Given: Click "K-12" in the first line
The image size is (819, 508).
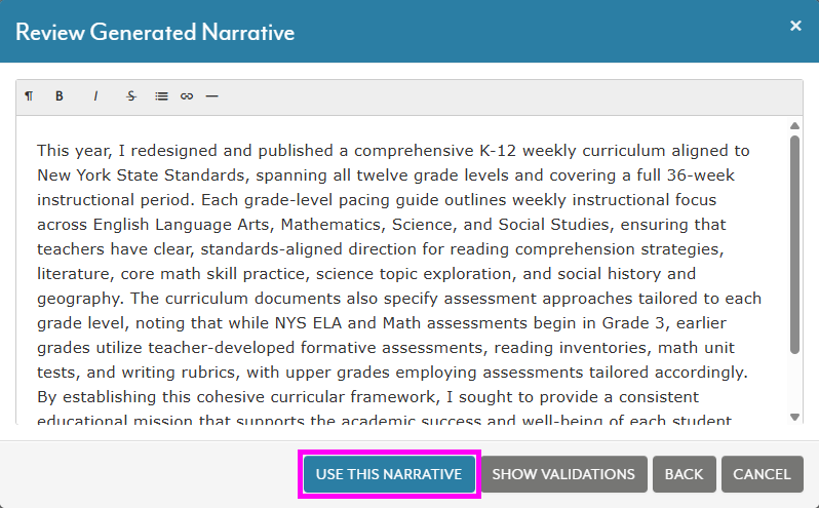Looking at the screenshot, I should pyautogui.click(x=498, y=151).
